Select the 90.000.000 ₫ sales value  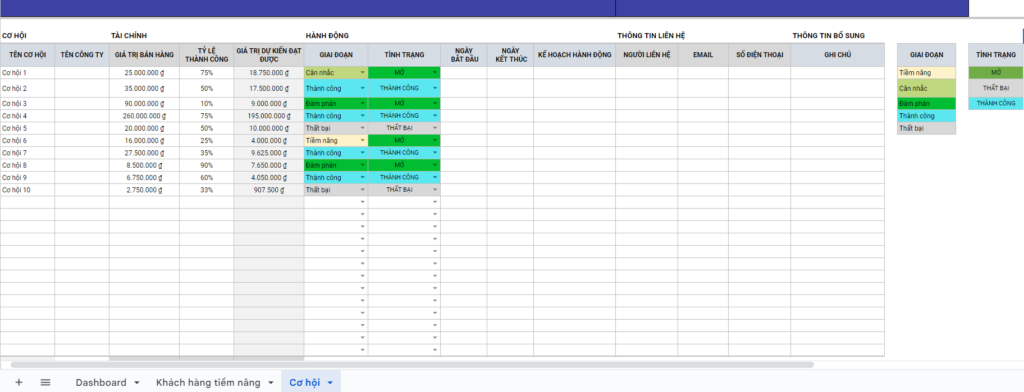point(144,103)
